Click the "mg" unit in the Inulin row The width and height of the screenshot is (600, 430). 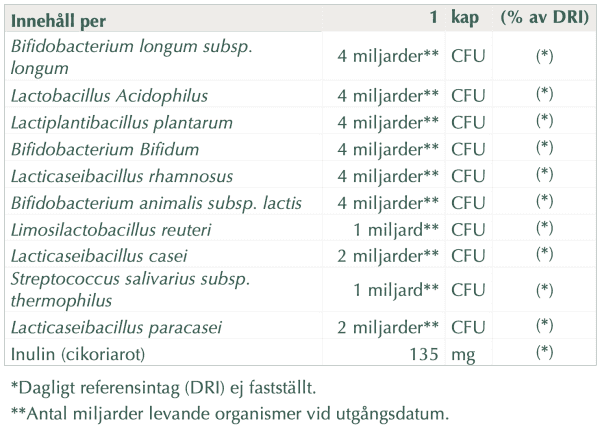point(462,353)
